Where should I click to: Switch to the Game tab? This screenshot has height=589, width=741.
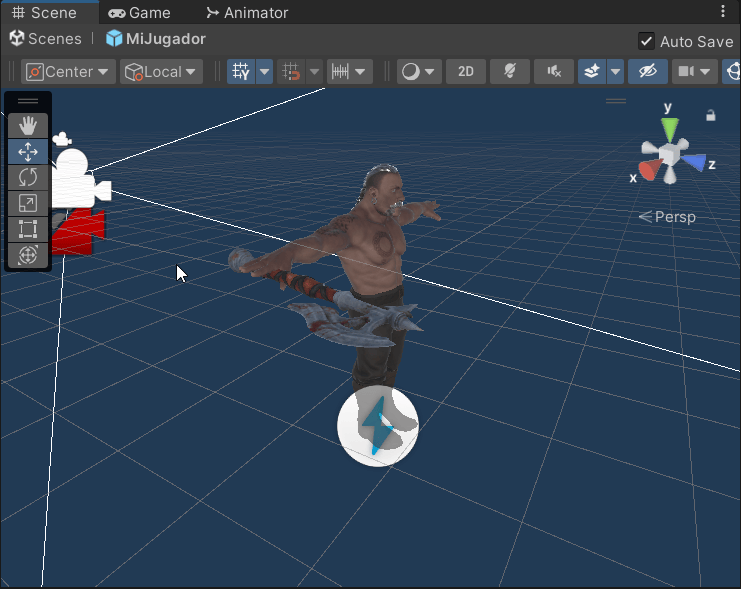139,13
